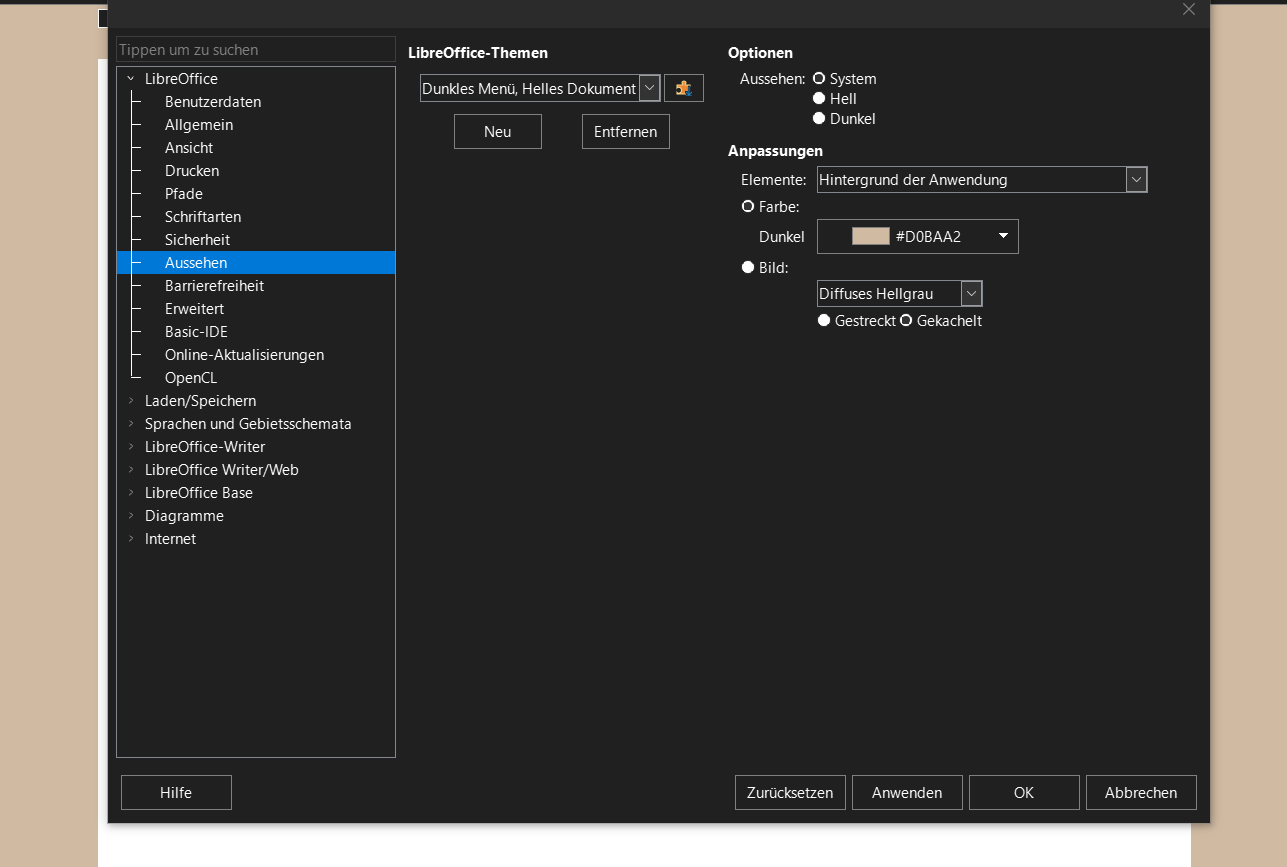This screenshot has width=1287, height=867.
Task: Apply changes with the Anwenden button
Action: coord(906,792)
